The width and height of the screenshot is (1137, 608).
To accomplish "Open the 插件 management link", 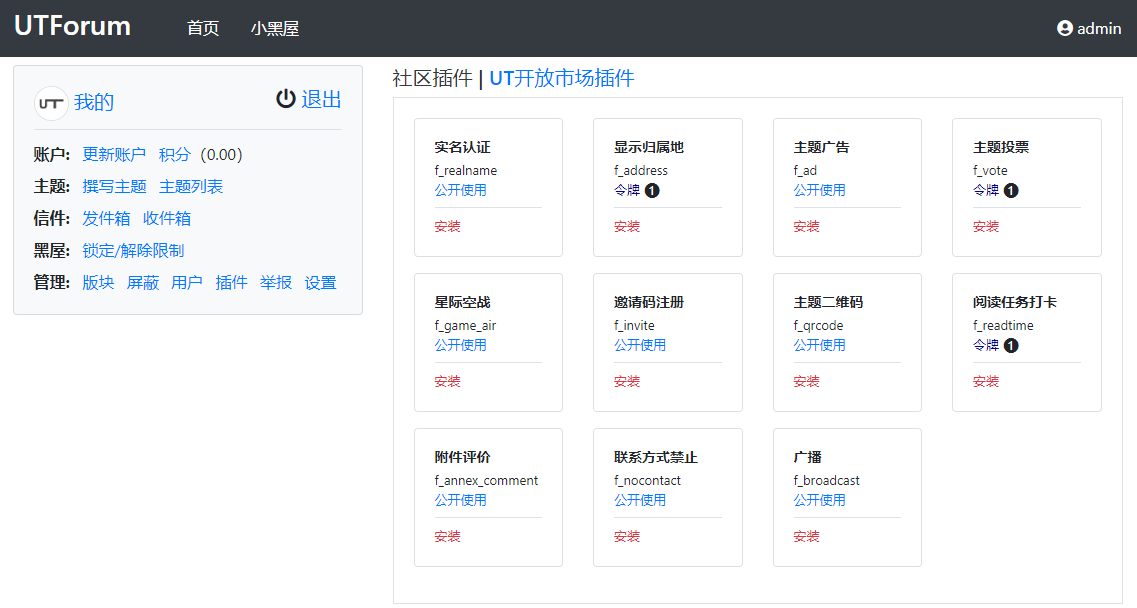I will 231,283.
